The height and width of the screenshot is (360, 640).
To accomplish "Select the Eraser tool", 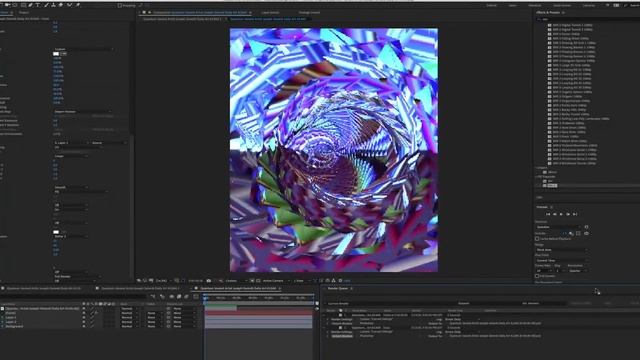I will coord(61,5).
